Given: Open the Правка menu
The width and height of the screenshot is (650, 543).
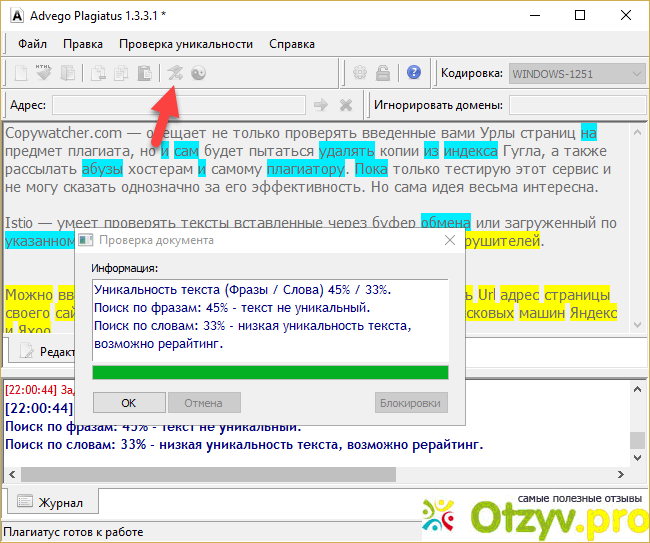Looking at the screenshot, I should [x=82, y=44].
